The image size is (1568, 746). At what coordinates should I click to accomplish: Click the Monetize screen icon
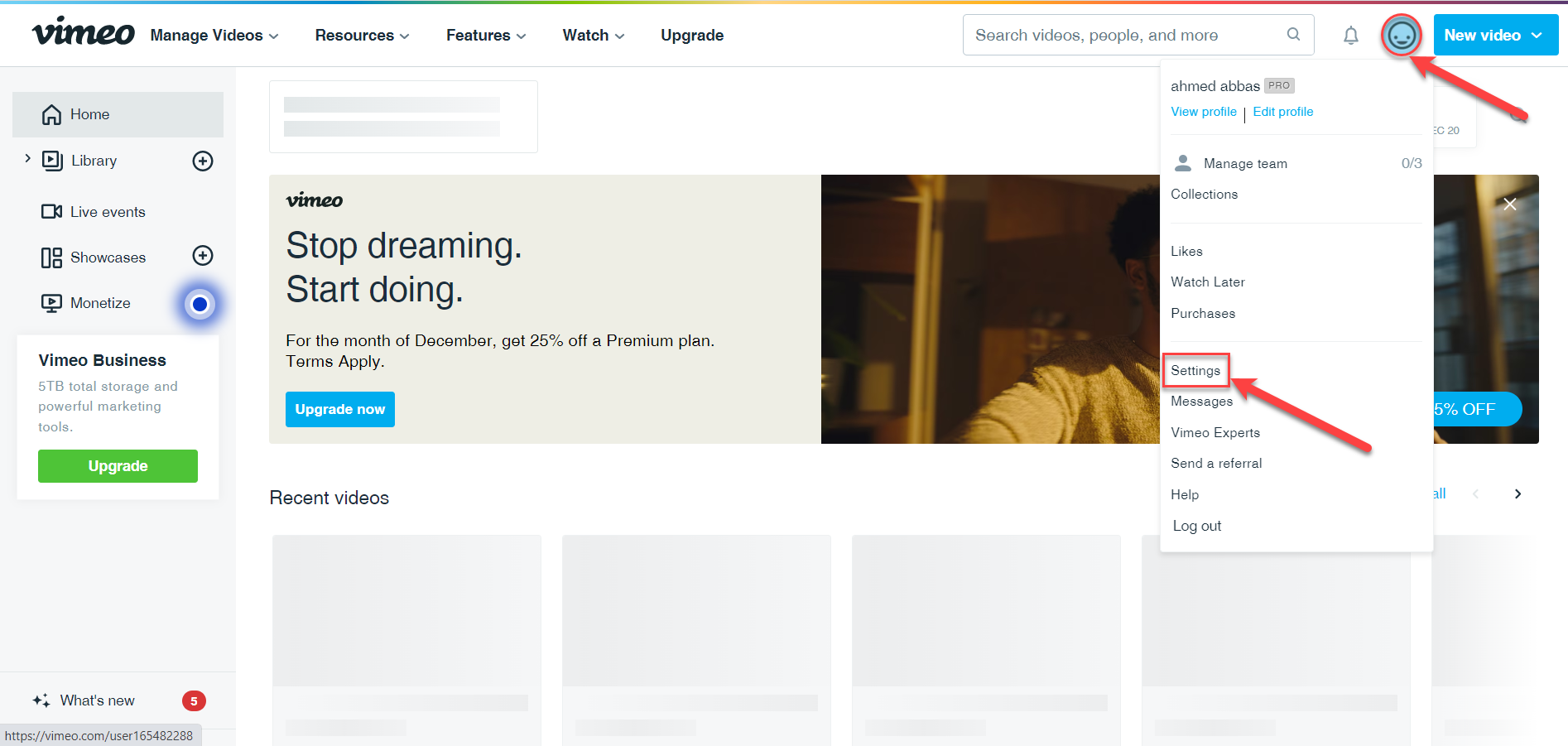point(51,303)
